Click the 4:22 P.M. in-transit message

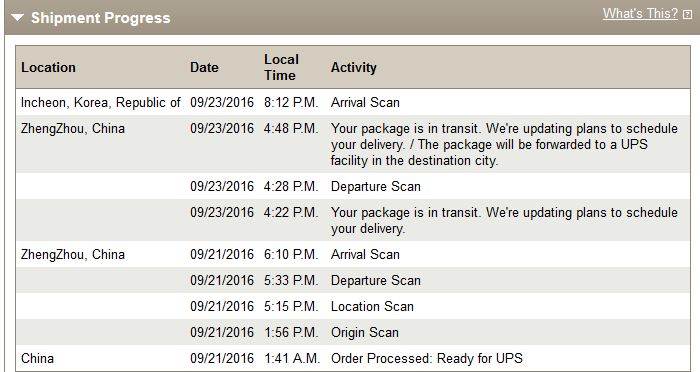tap(504, 220)
